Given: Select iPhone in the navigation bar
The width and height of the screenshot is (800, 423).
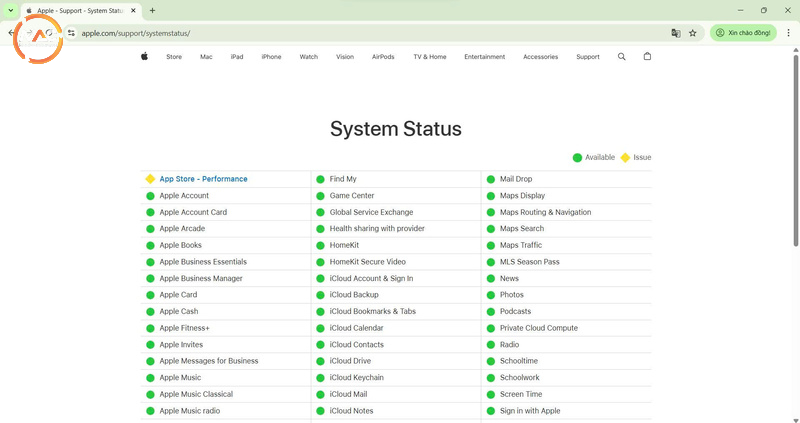Looking at the screenshot, I should coord(271,57).
